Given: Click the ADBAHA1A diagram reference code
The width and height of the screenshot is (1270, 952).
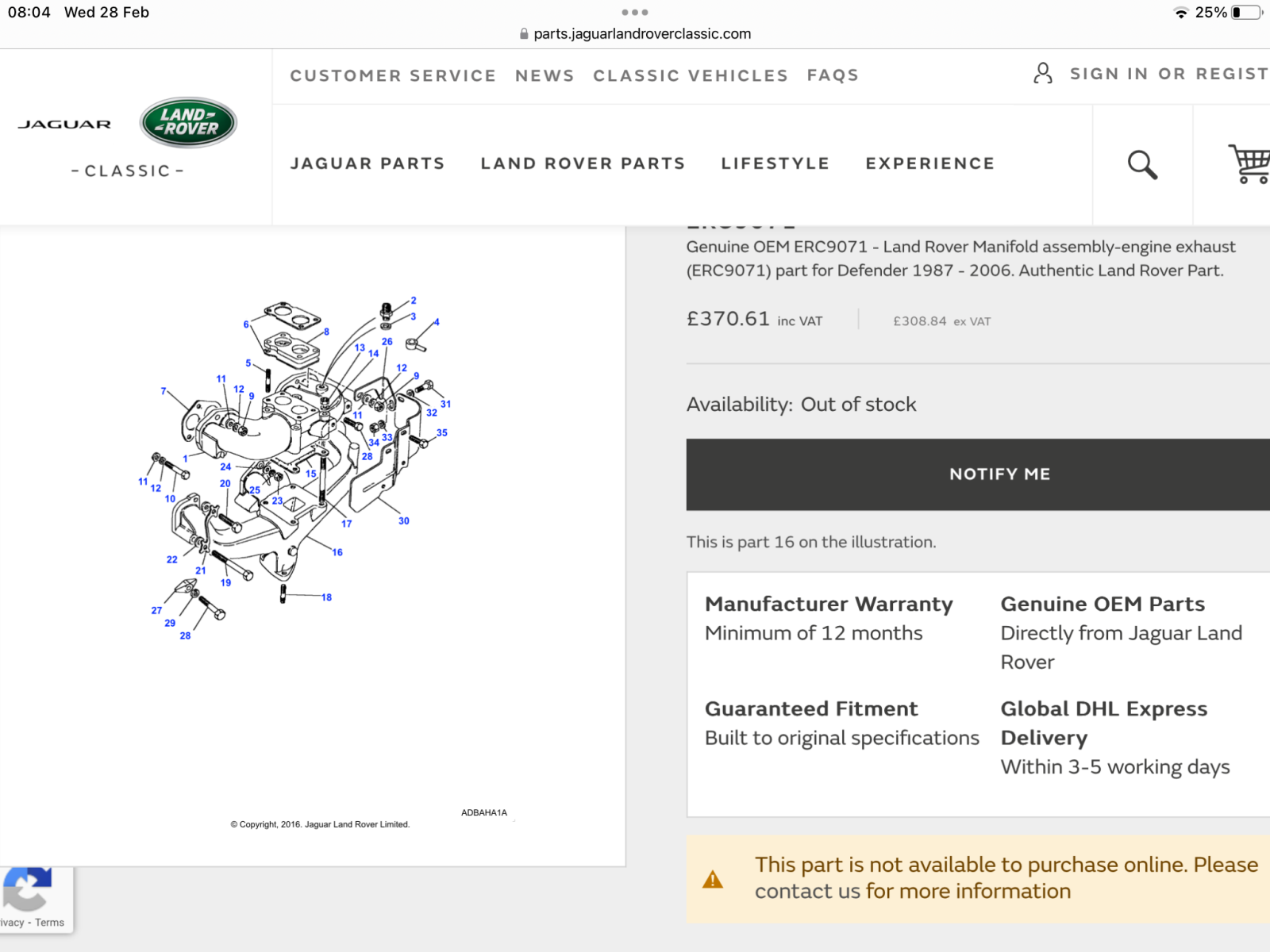Looking at the screenshot, I should click(484, 812).
